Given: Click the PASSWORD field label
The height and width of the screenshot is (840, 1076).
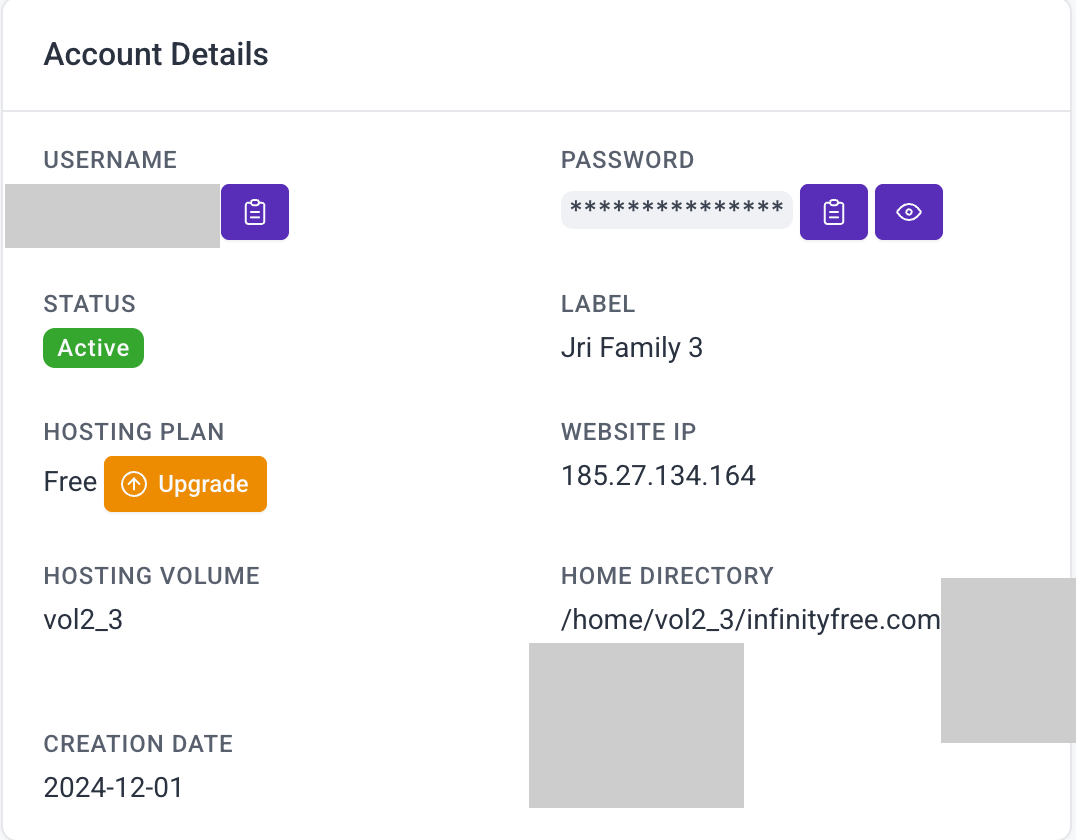Looking at the screenshot, I should (x=627, y=160).
